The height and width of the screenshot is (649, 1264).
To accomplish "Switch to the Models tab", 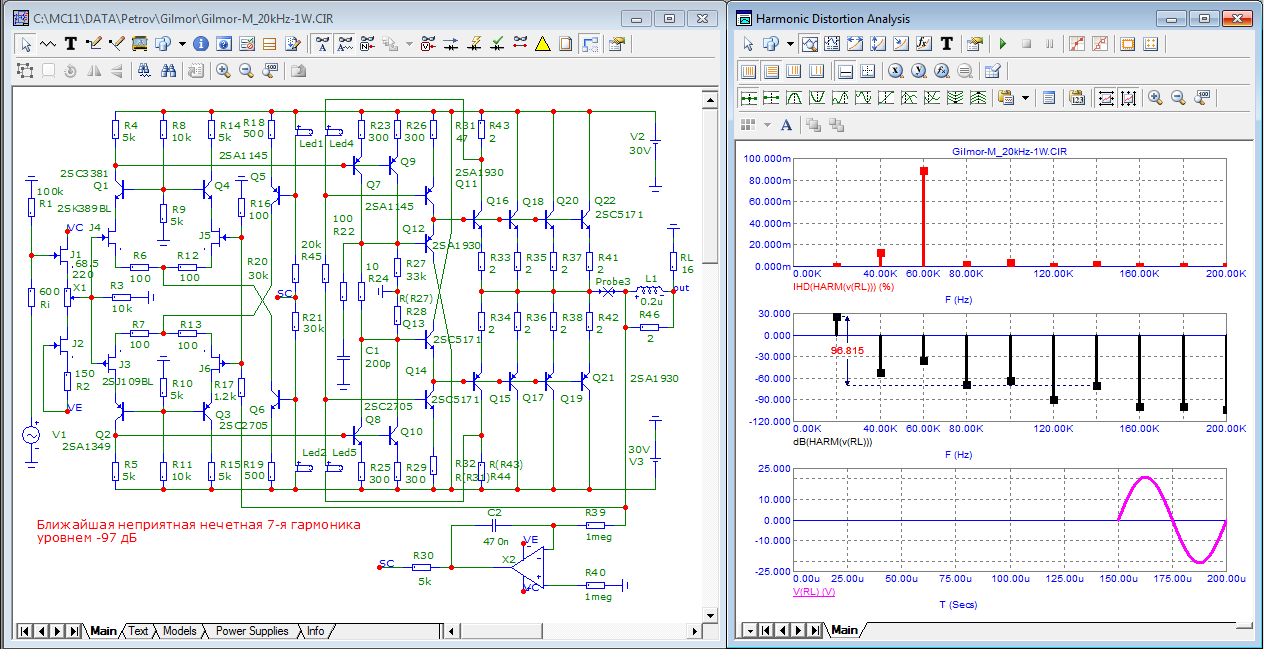I will point(179,631).
